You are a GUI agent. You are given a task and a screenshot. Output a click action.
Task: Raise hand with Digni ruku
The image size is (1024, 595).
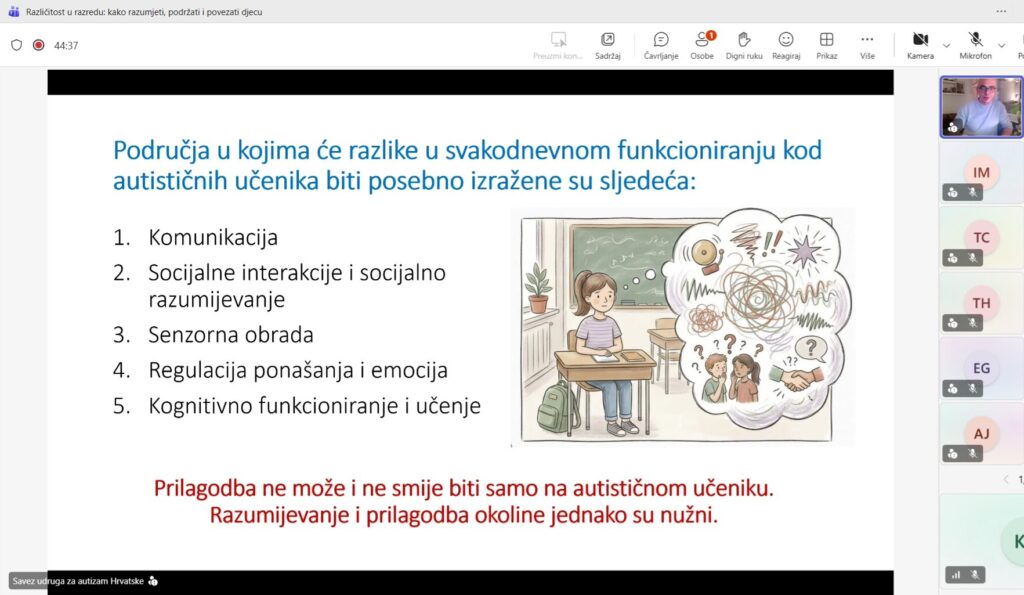[743, 45]
